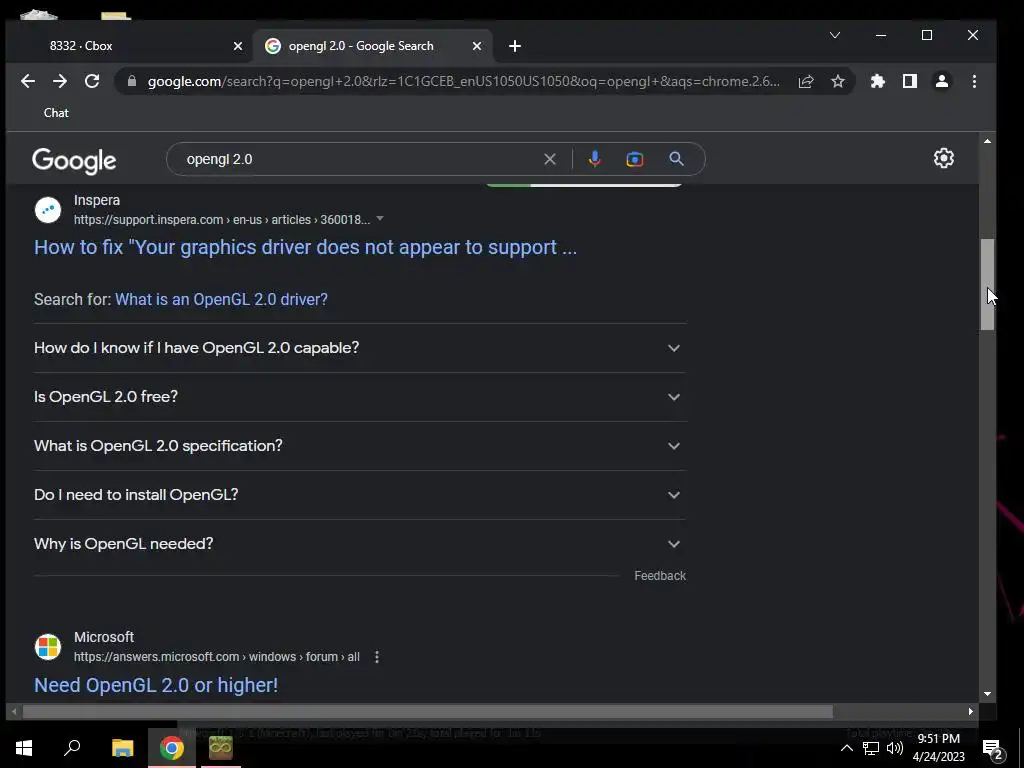Open the Microsoft result three-dot menu

point(377,656)
